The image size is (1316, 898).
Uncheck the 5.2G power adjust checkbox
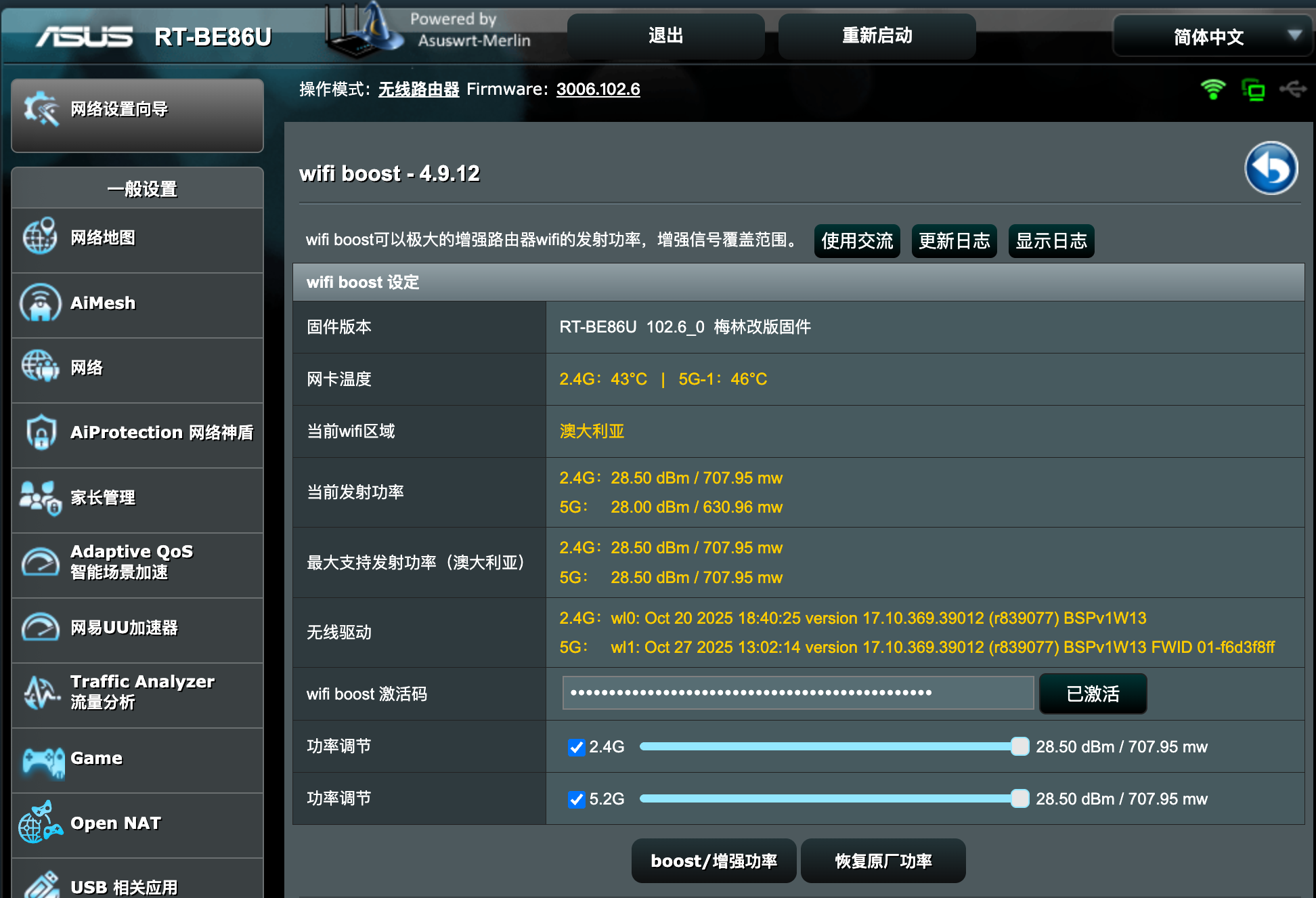[577, 799]
